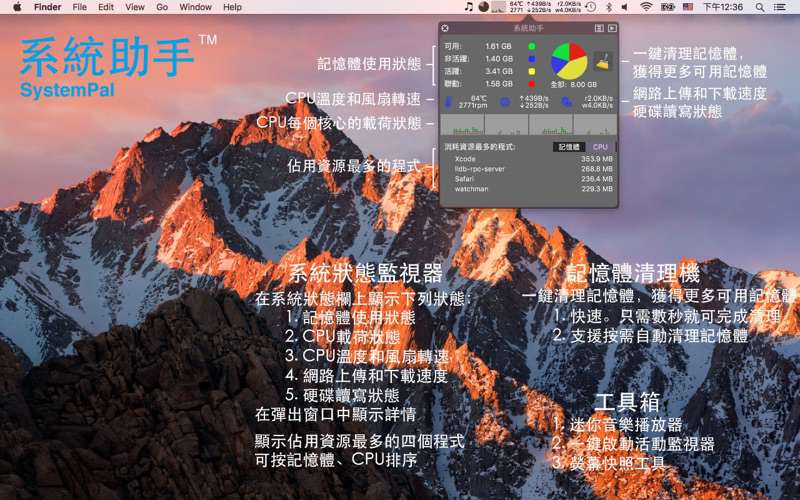
Task: Click the fourth CPU core load graph
Action: [595, 124]
